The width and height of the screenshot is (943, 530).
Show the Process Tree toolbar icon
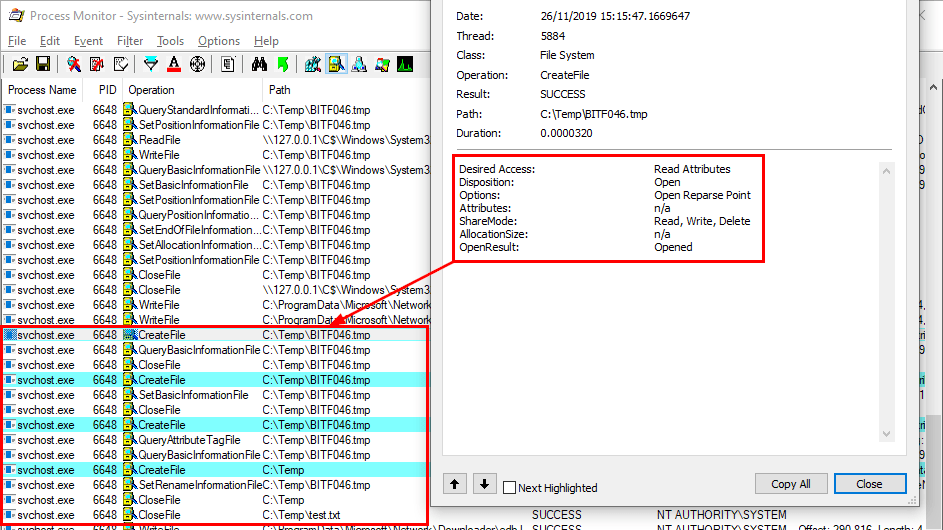tap(228, 64)
